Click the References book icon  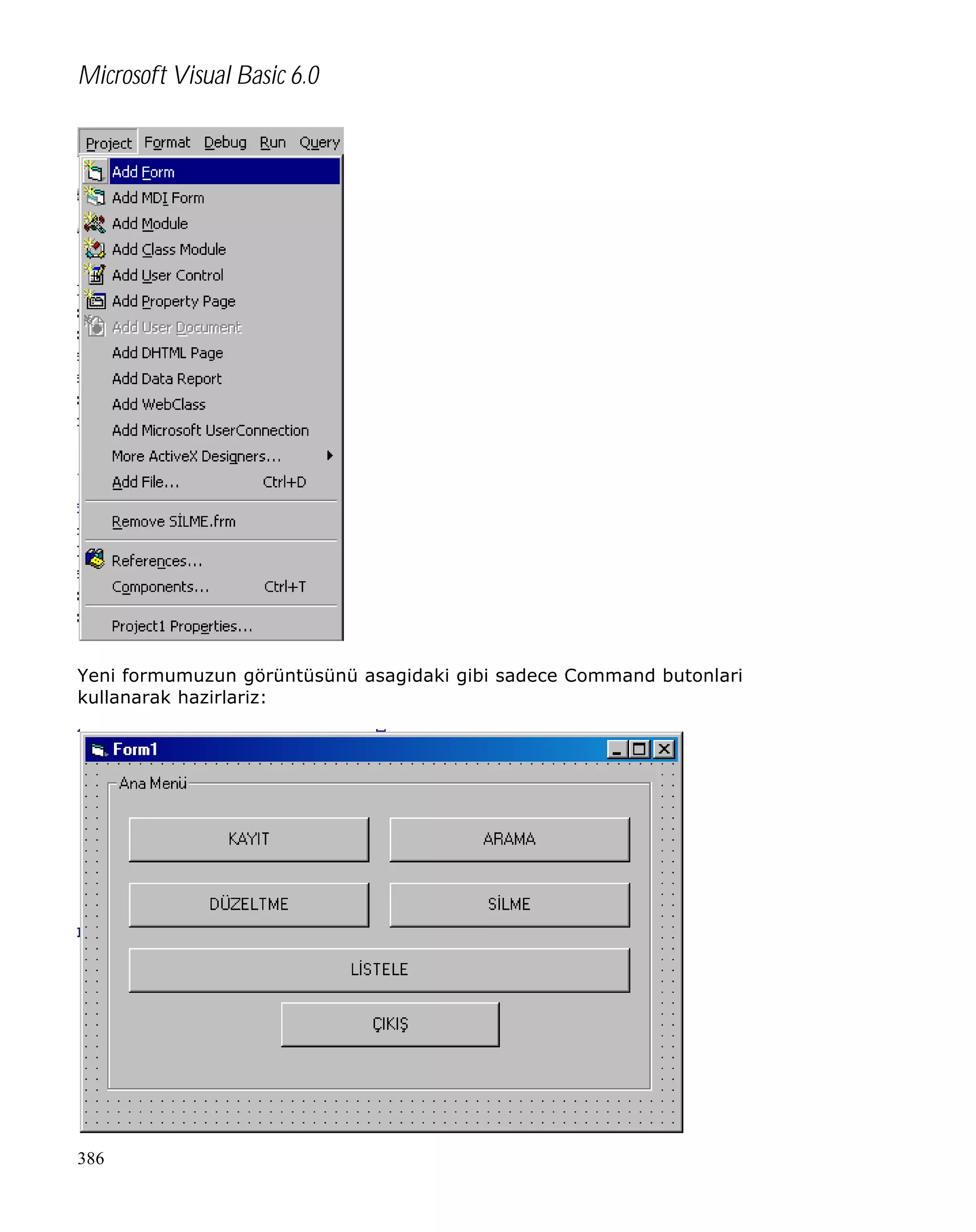tap(95, 559)
